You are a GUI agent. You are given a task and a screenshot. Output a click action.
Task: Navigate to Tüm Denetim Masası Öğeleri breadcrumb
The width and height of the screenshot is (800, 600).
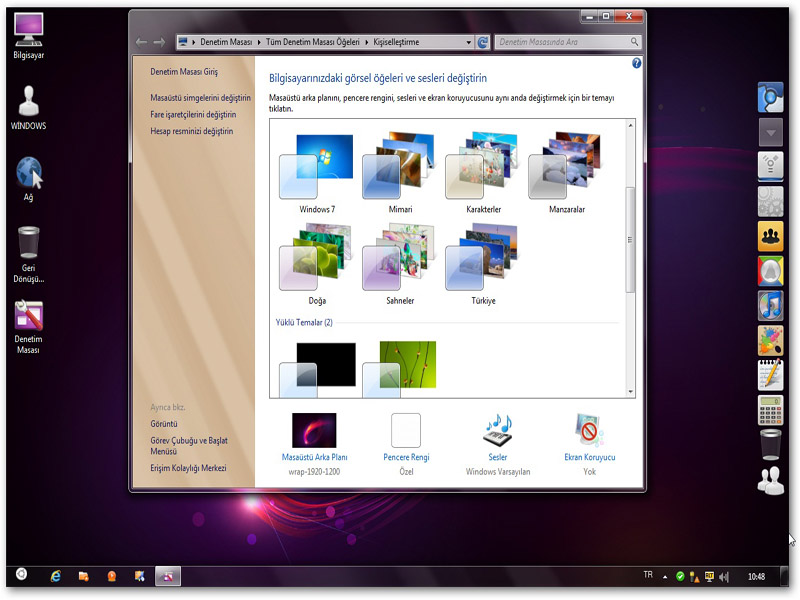[313, 43]
